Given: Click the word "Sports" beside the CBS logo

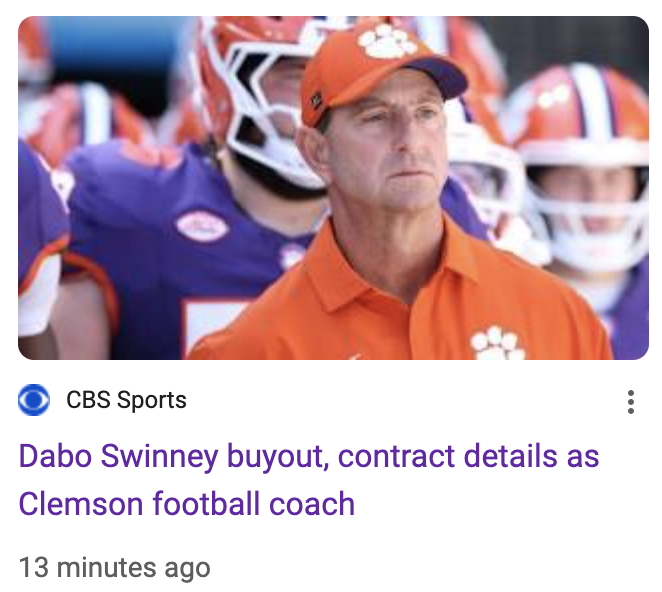Looking at the screenshot, I should pyautogui.click(x=152, y=400).
